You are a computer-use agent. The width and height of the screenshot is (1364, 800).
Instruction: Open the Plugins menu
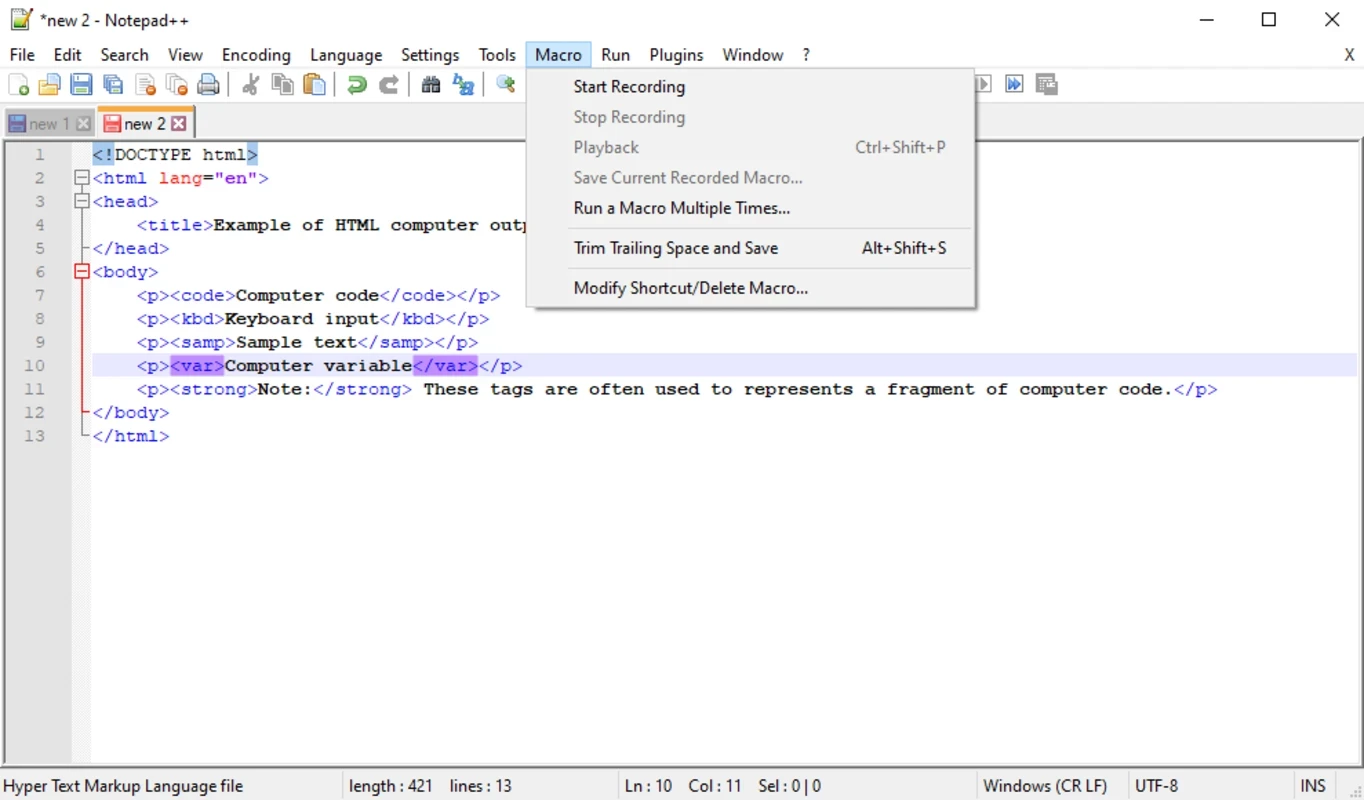point(676,55)
